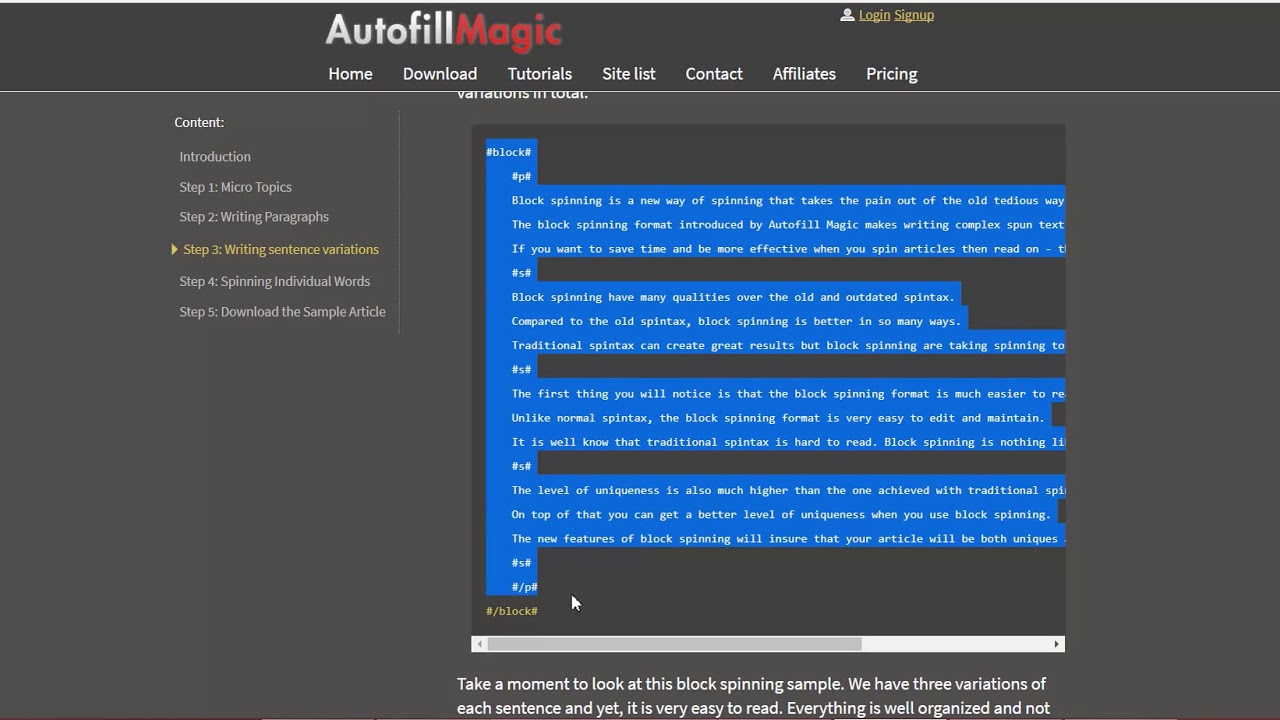Click 'The level of uniqueness' line
Image resolution: width=1280 pixels, height=720 pixels.
pos(788,490)
